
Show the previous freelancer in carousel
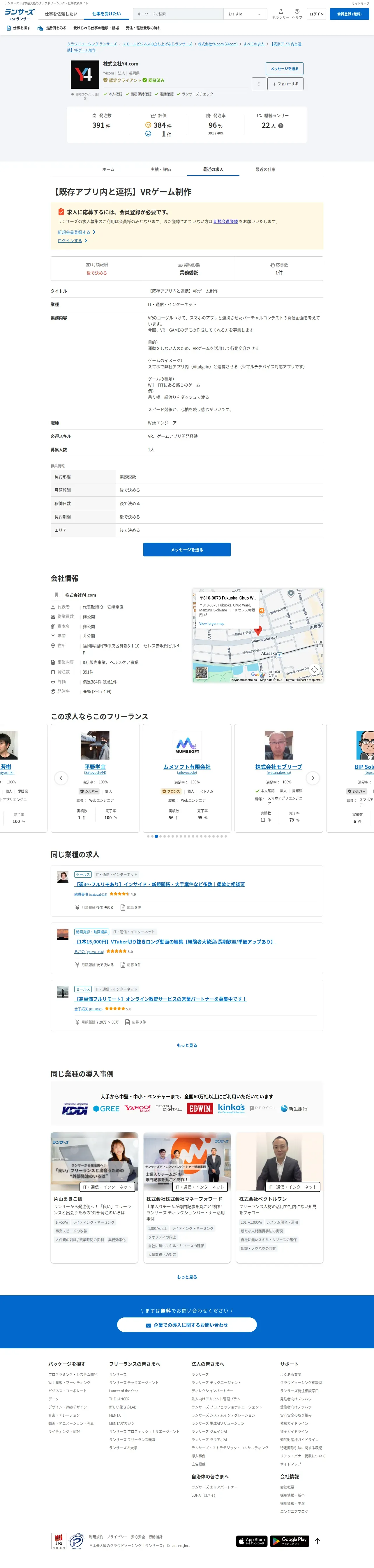61,778
